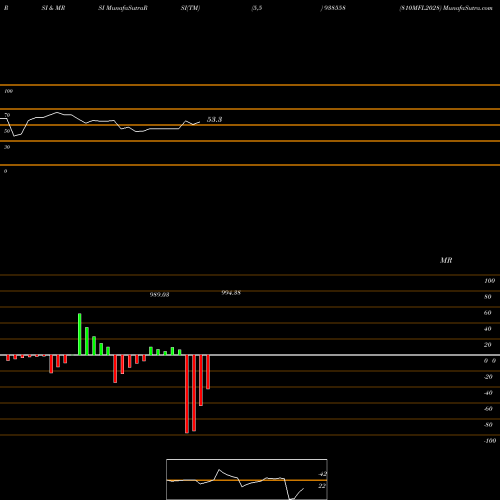The width and height of the screenshot is (500, 500).
Task: Select the 994.38 price label
Action: pos(231,293)
